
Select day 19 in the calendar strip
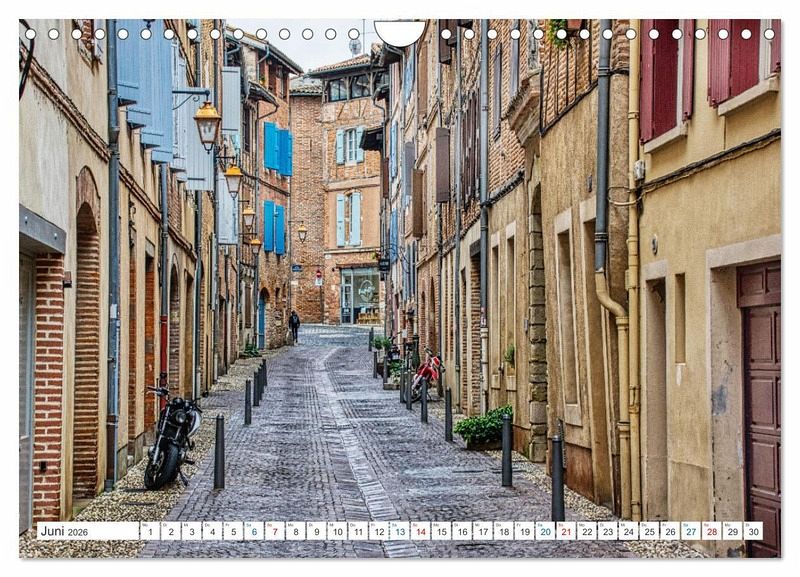pyautogui.click(x=525, y=531)
